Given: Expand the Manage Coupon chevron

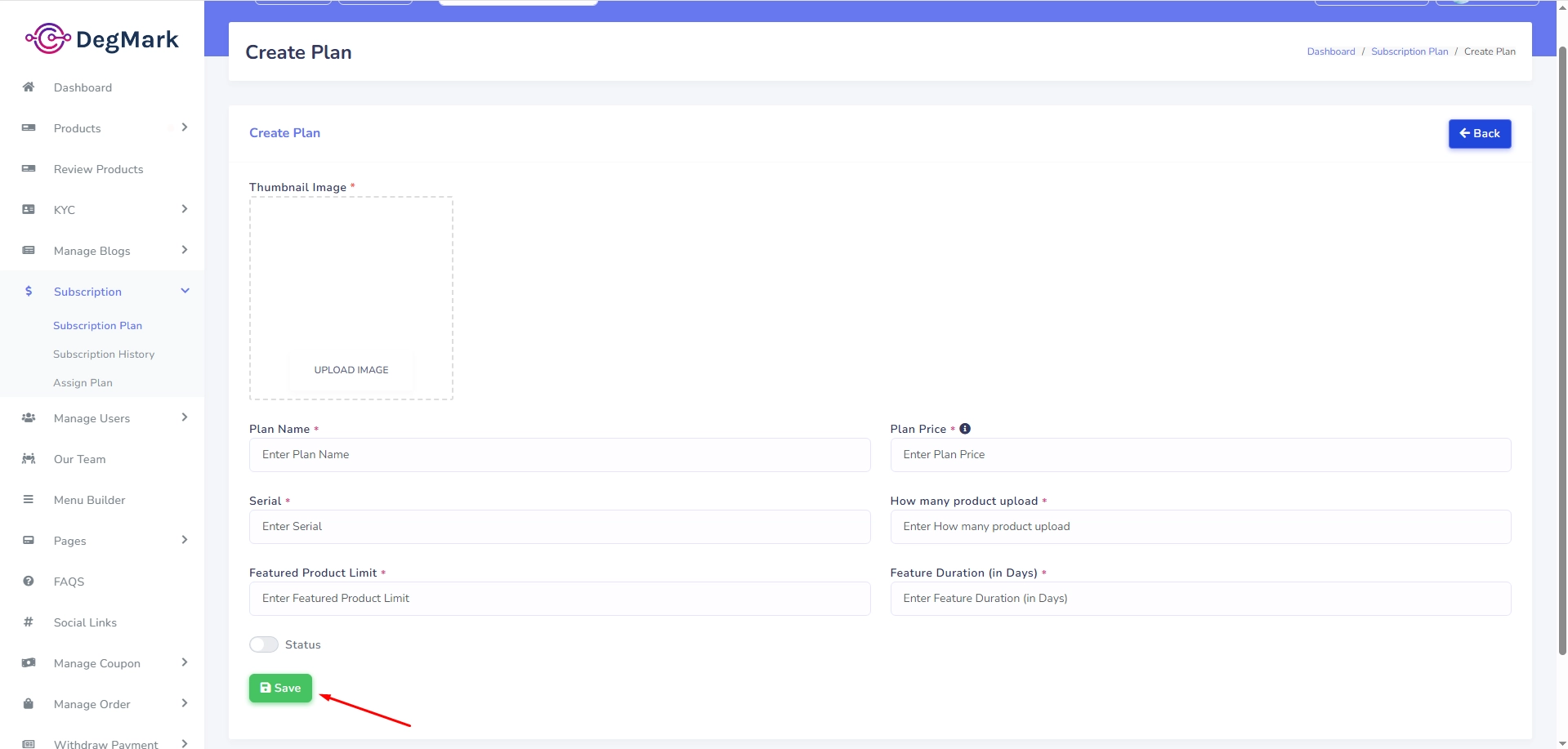Looking at the screenshot, I should (185, 662).
